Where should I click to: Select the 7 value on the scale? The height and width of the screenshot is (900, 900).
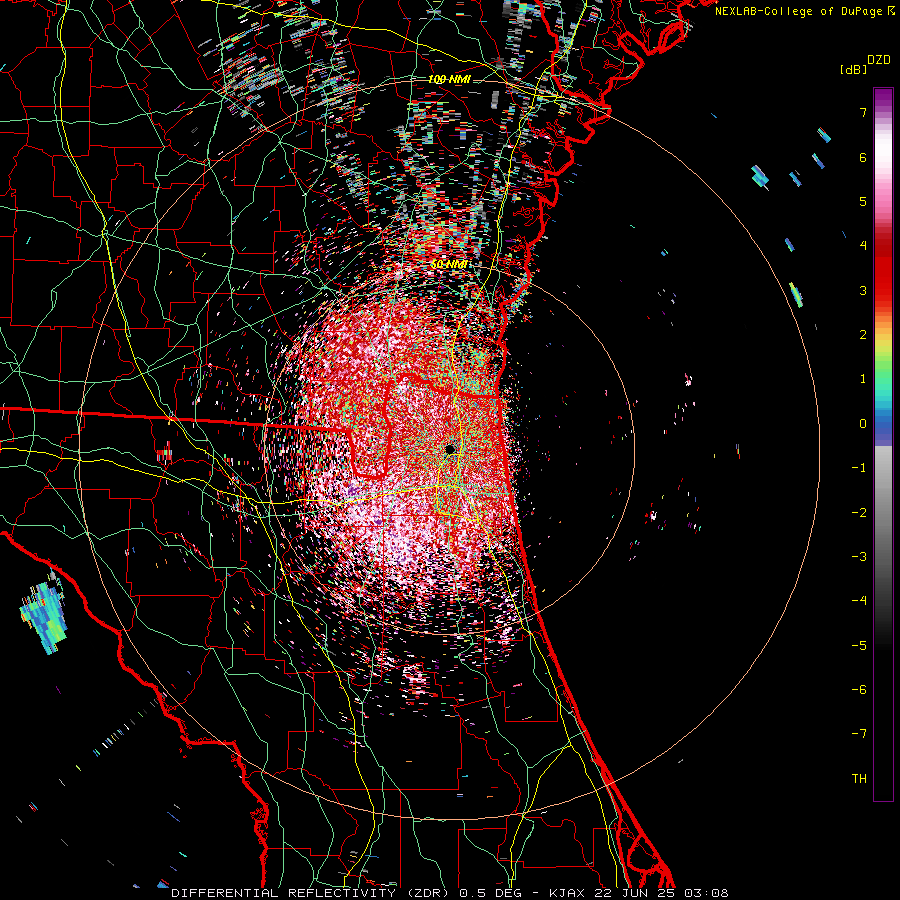(x=863, y=112)
